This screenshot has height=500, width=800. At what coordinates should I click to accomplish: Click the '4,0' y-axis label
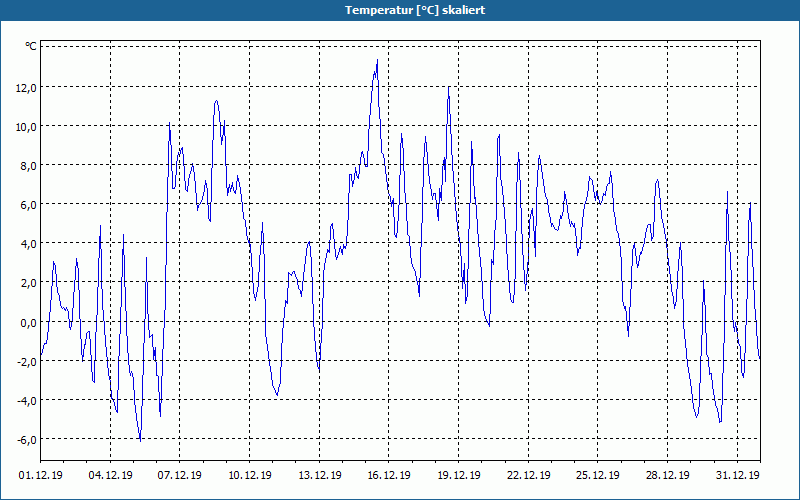pyautogui.click(x=29, y=244)
